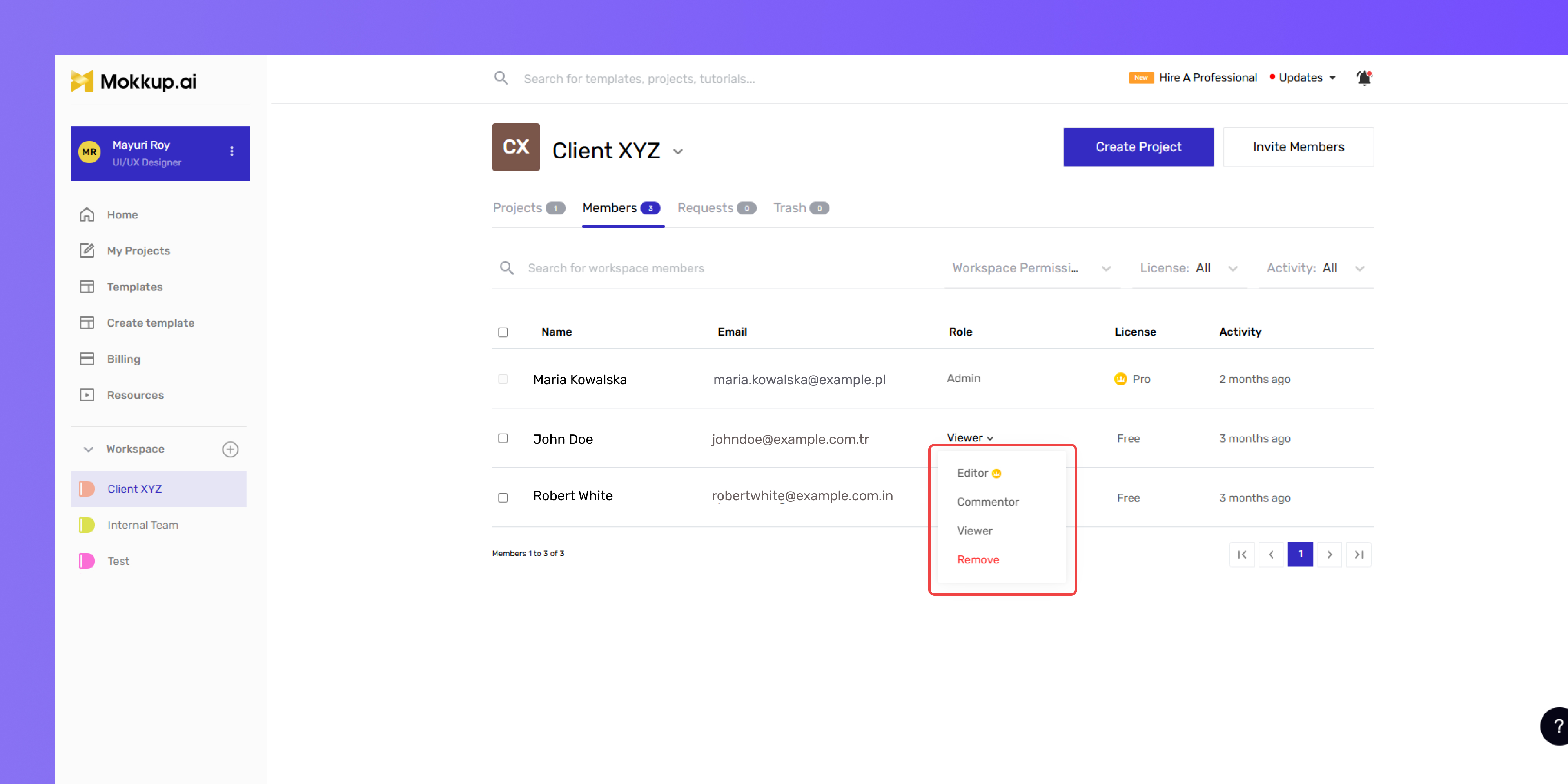Toggle John Doe's Viewer role dropdown

(x=970, y=438)
